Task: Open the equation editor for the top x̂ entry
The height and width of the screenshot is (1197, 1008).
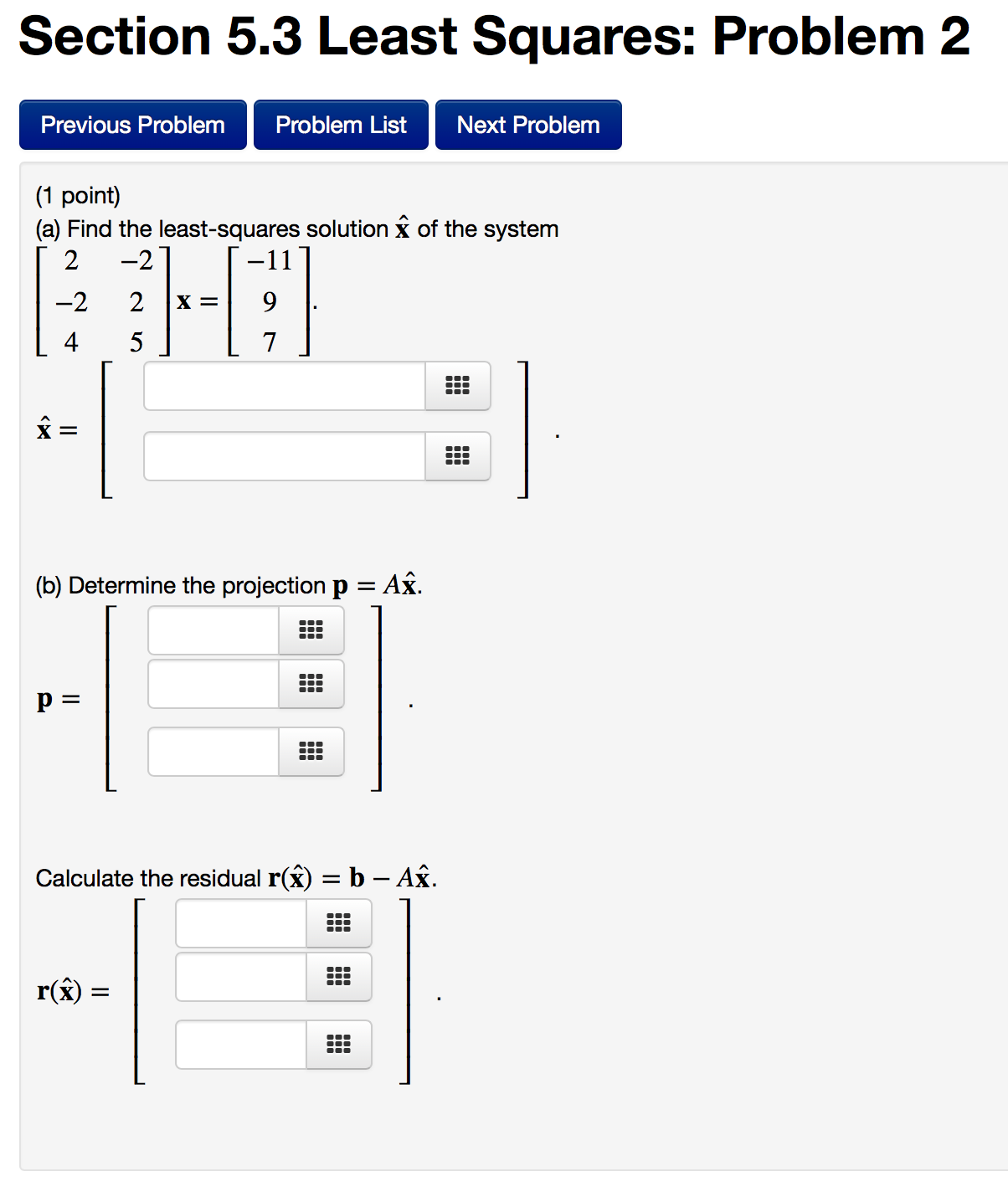Action: tap(457, 386)
